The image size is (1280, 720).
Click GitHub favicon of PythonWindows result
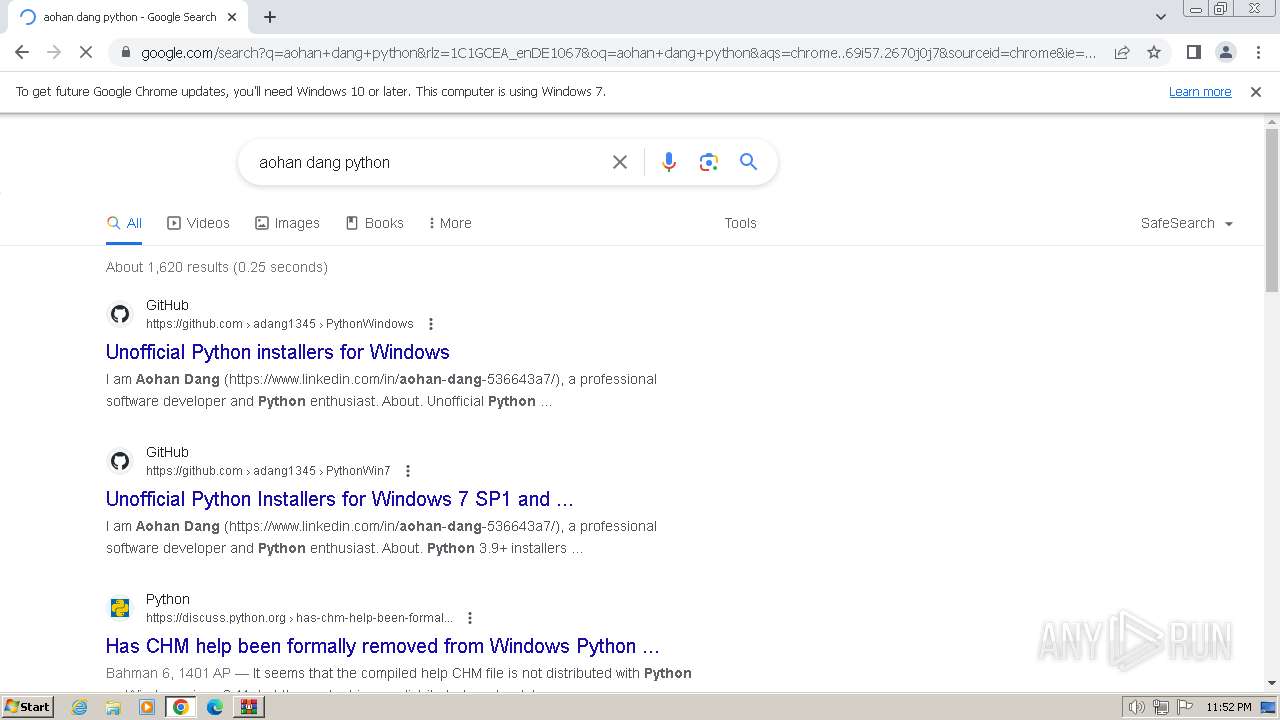120,314
